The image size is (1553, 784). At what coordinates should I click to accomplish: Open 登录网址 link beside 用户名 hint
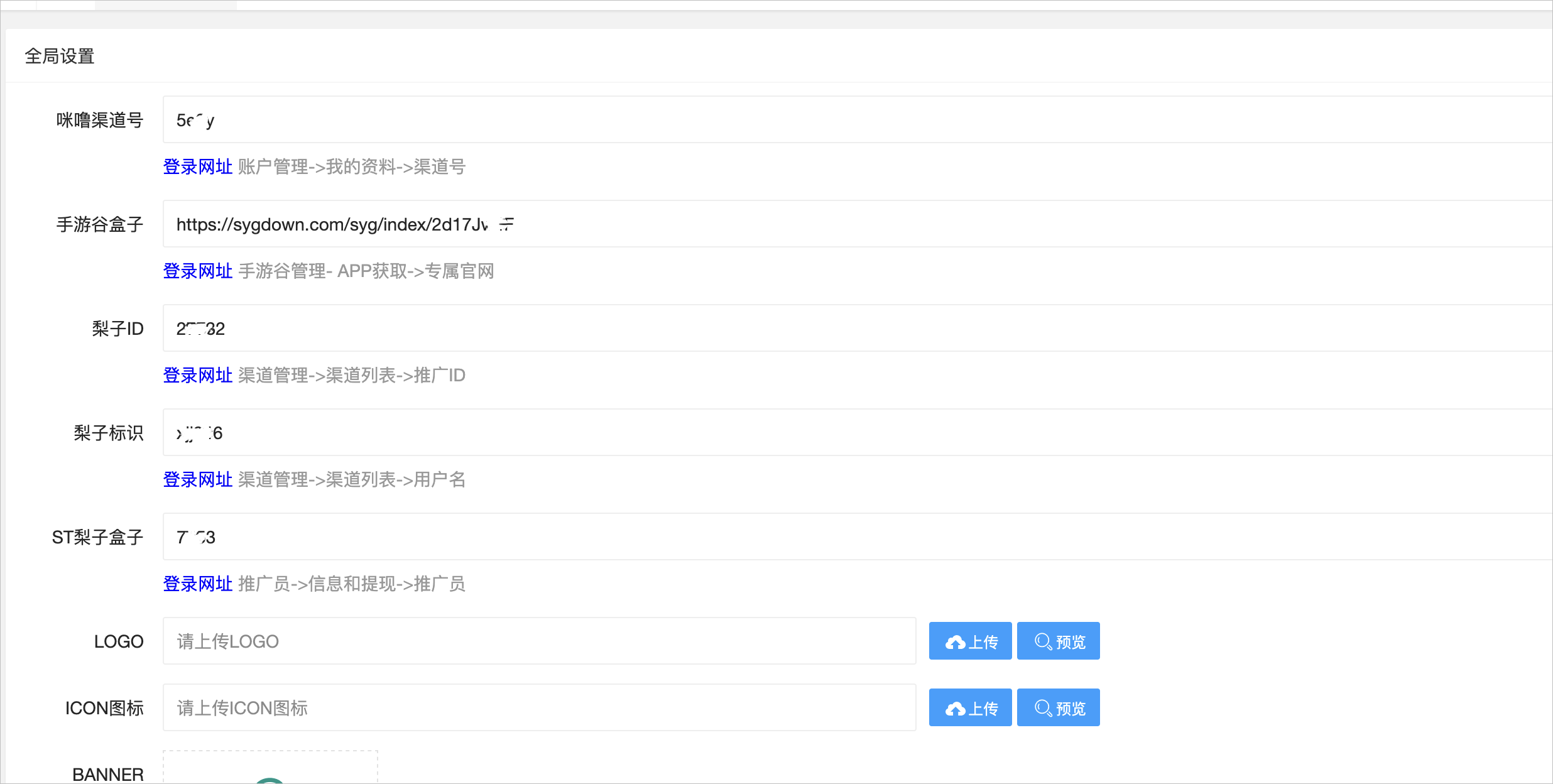(198, 479)
